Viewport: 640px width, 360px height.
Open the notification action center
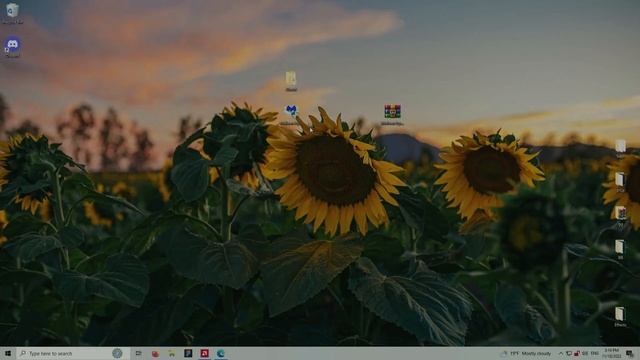pyautogui.click(x=630, y=353)
